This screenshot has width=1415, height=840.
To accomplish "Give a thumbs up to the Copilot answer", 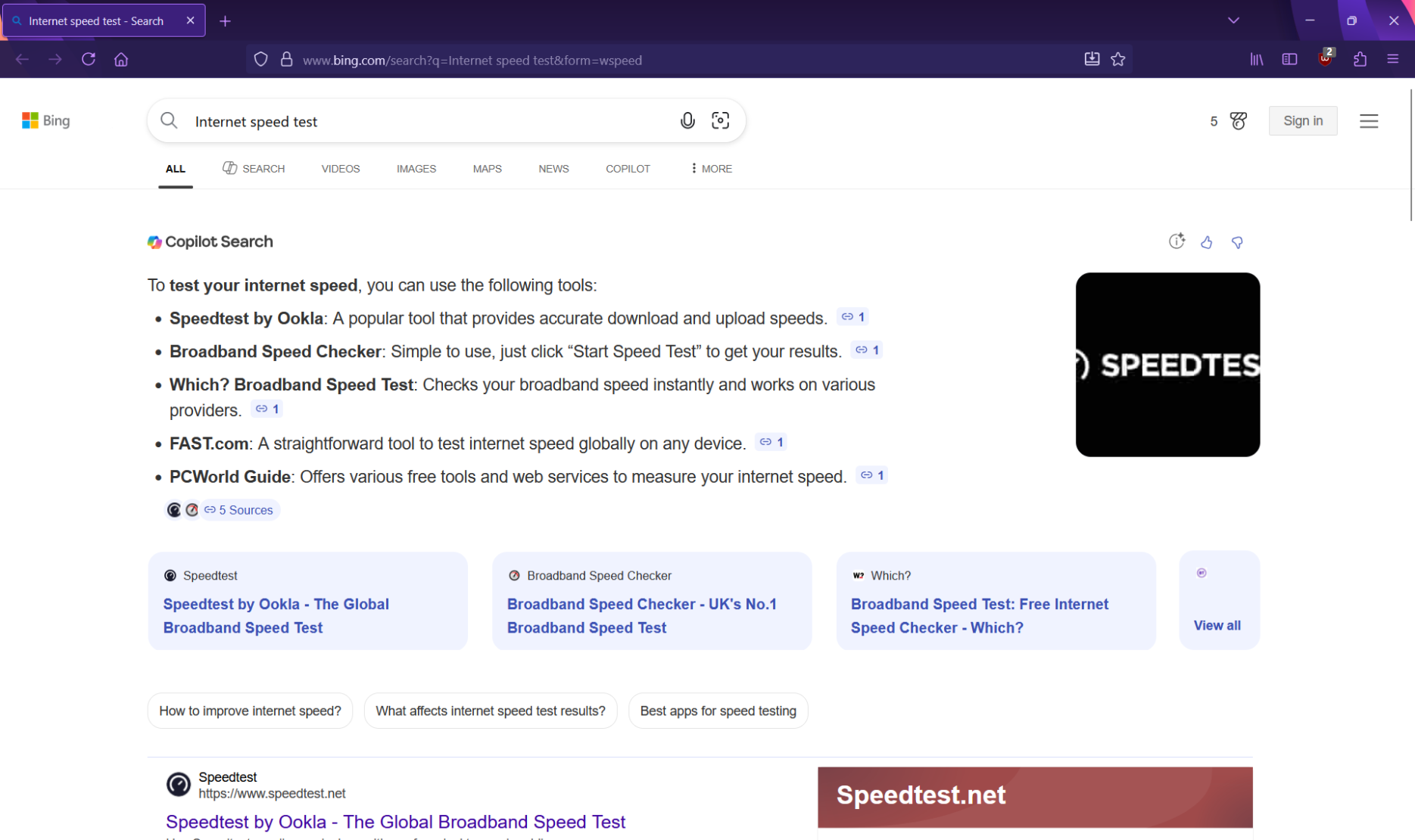I will (x=1207, y=242).
